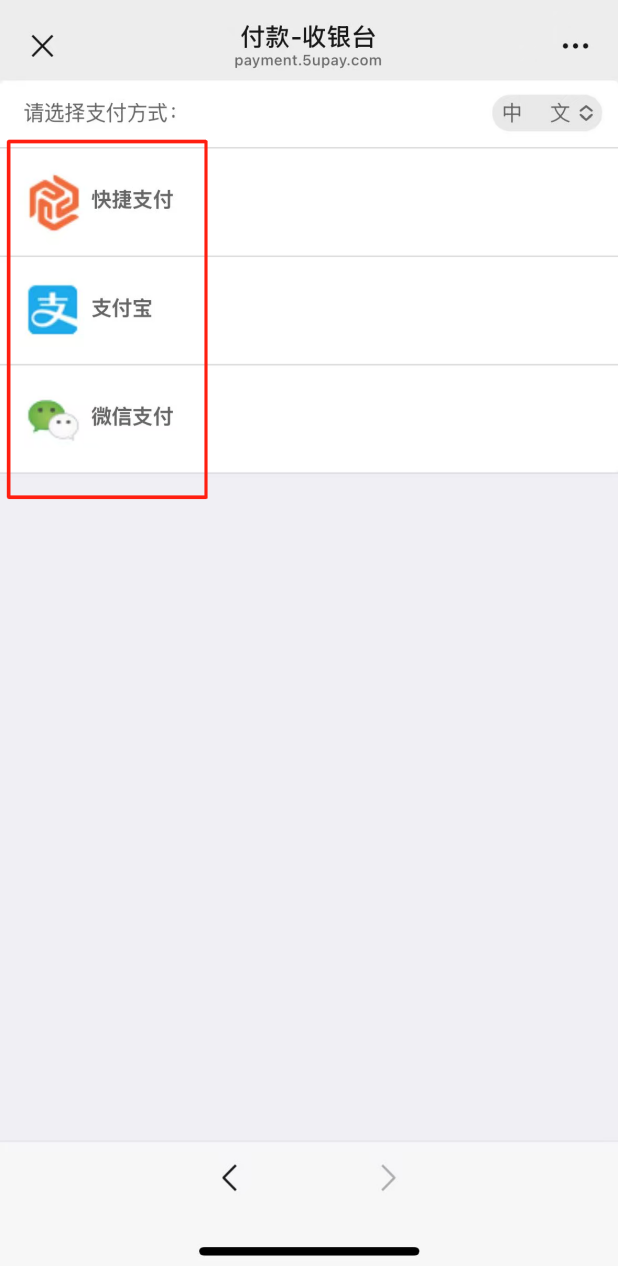The width and height of the screenshot is (618, 1266).
Task: Click the payment.5upay.com address text
Action: pyautogui.click(x=308, y=61)
